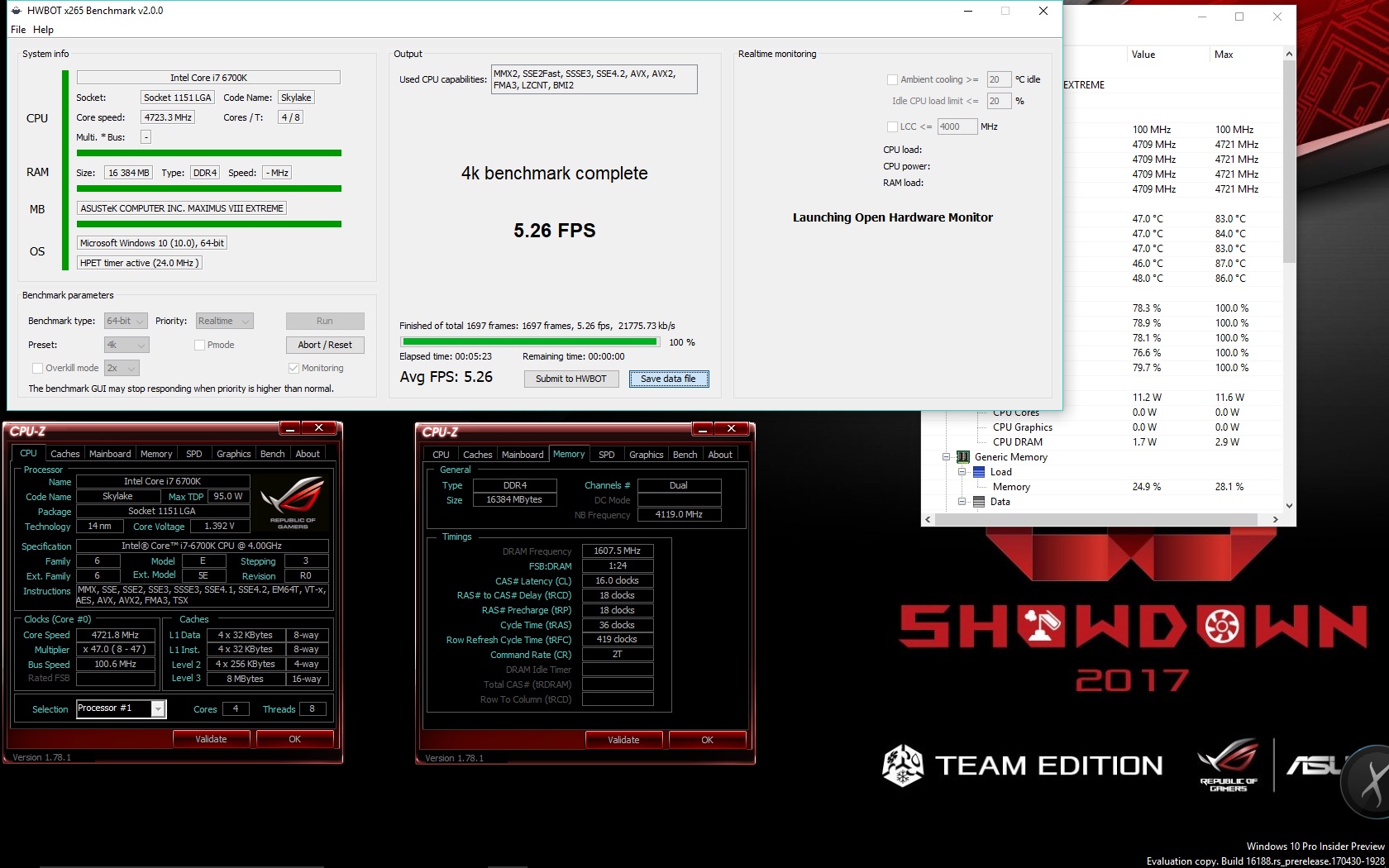Toggle the LCC limit checkbox

pyautogui.click(x=892, y=126)
